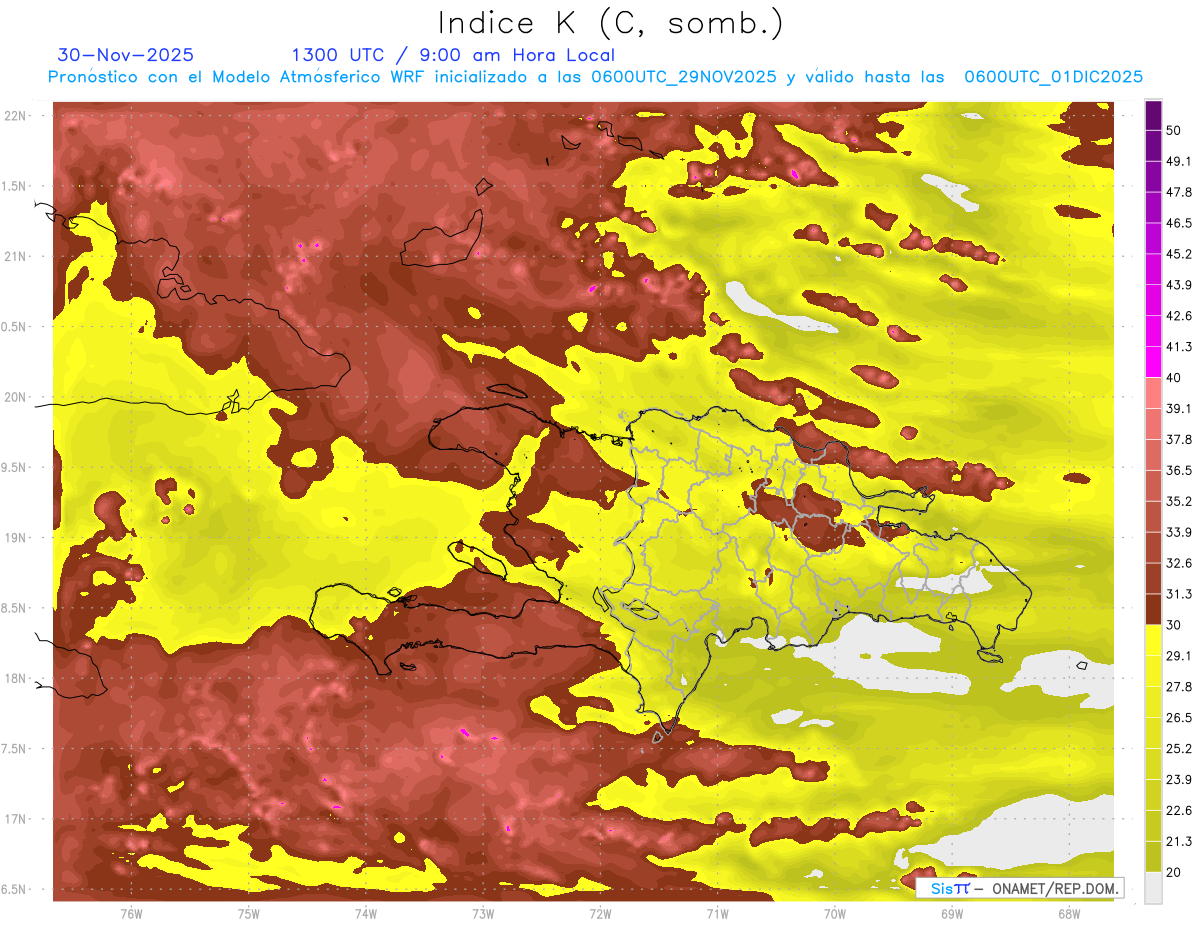
Task: Click the colorbar value "31.3"
Action: coord(1178,595)
